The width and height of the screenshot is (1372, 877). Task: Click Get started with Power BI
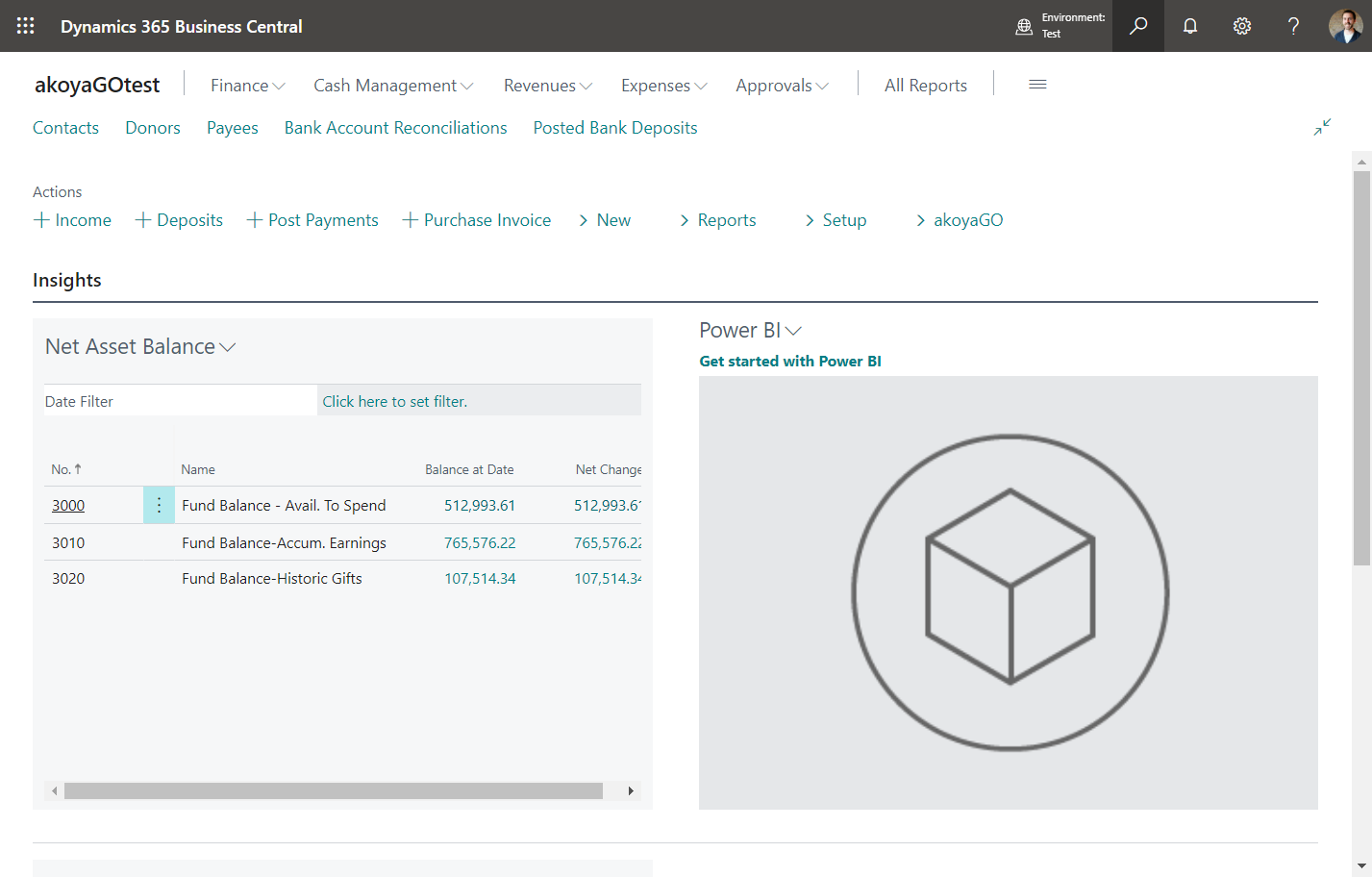click(790, 362)
